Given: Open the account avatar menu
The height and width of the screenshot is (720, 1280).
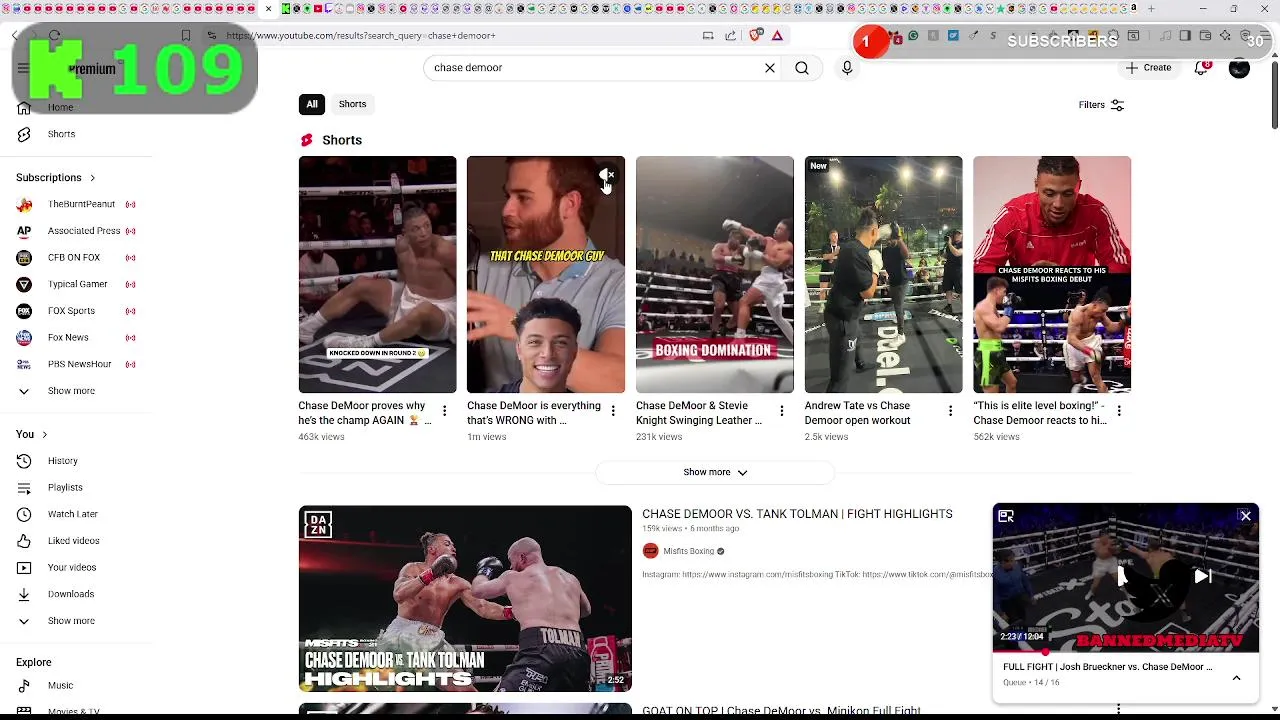Looking at the screenshot, I should [1239, 68].
